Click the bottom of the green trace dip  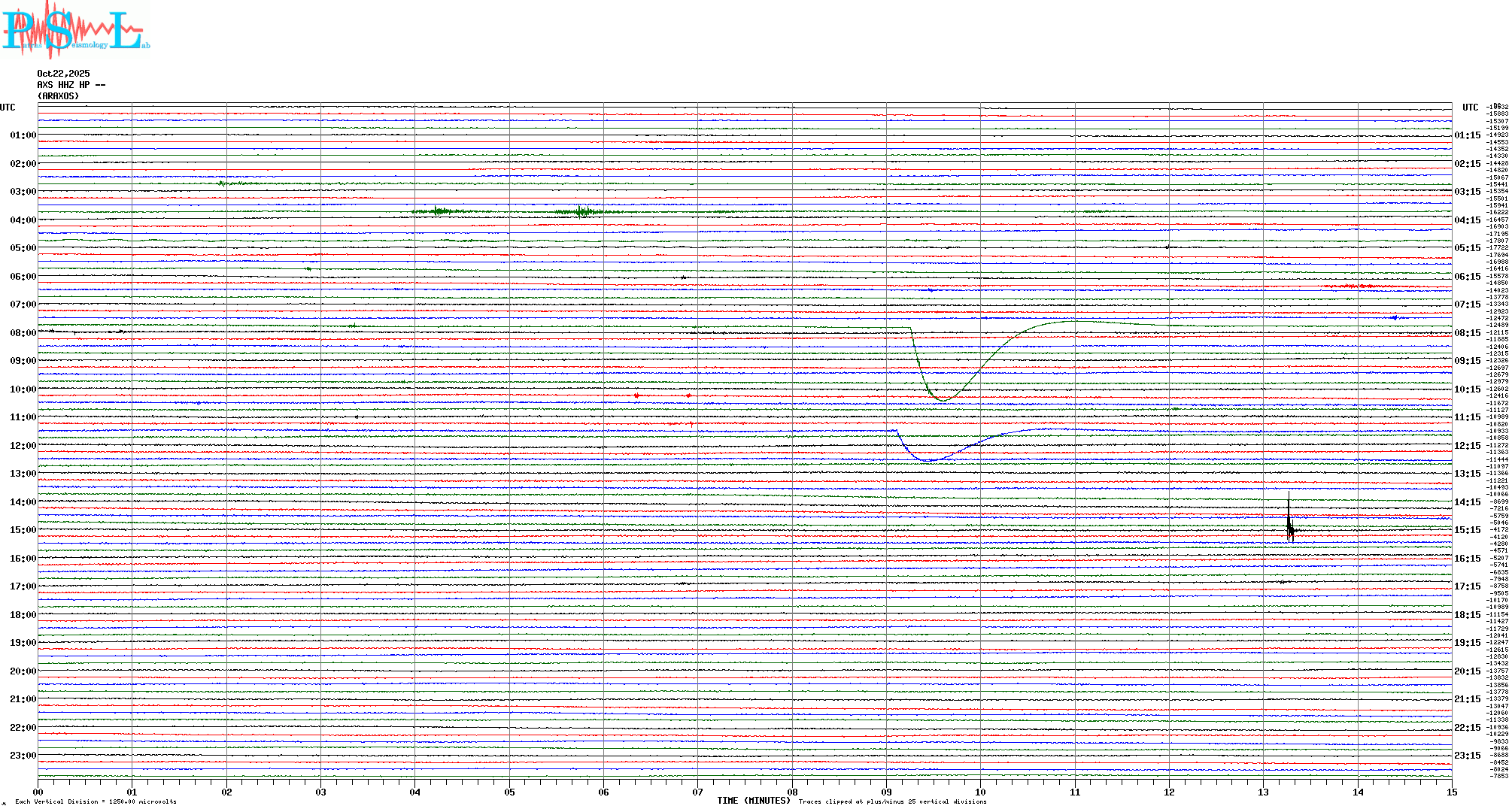pos(943,399)
